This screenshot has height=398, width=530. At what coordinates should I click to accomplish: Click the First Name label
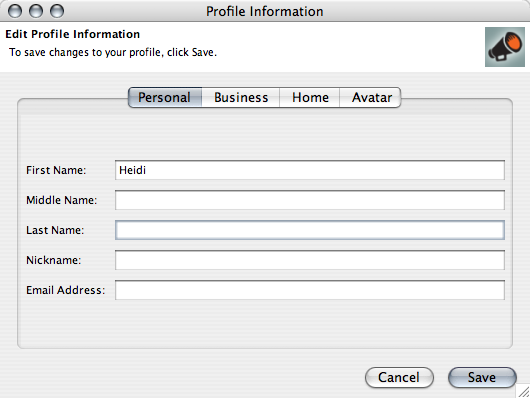click(x=56, y=170)
